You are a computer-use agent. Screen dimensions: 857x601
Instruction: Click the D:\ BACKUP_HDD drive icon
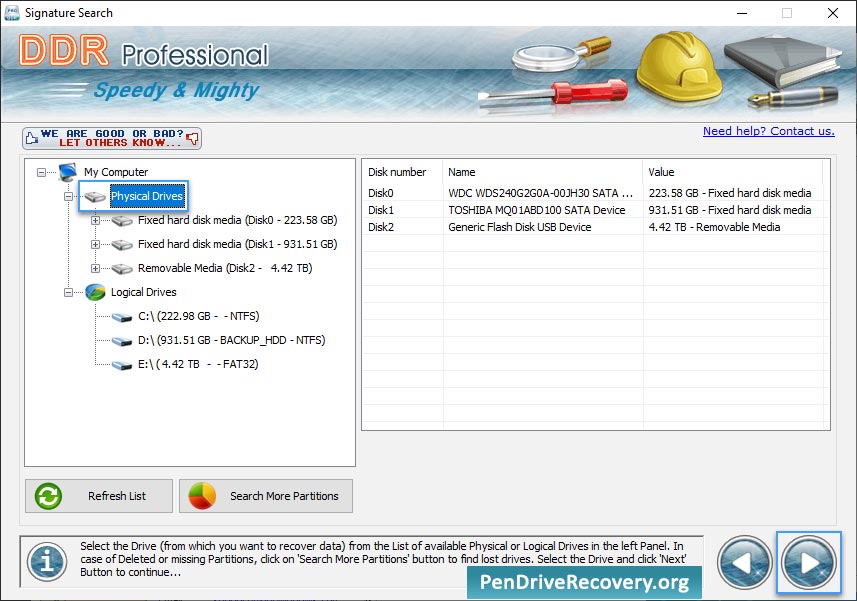click(122, 341)
